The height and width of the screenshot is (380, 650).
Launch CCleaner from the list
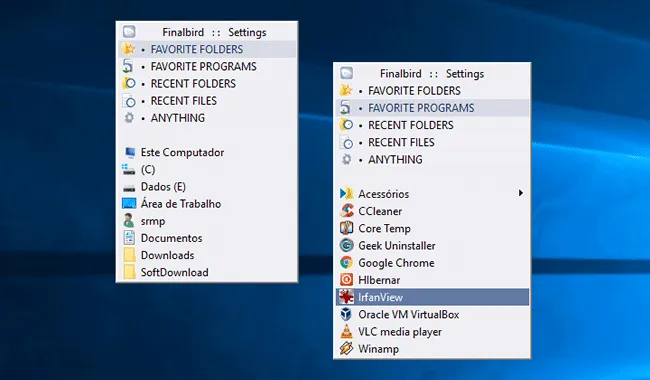432,211
